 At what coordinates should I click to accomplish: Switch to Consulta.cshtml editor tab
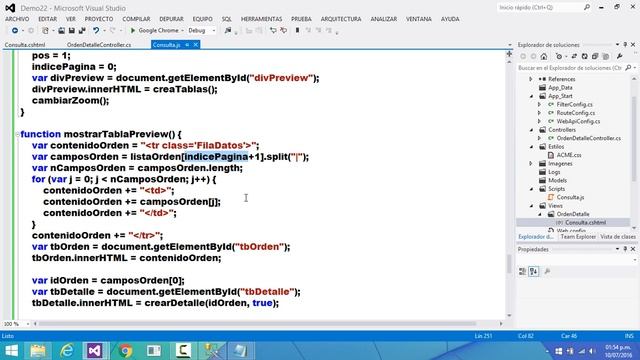pyautogui.click(x=25, y=45)
